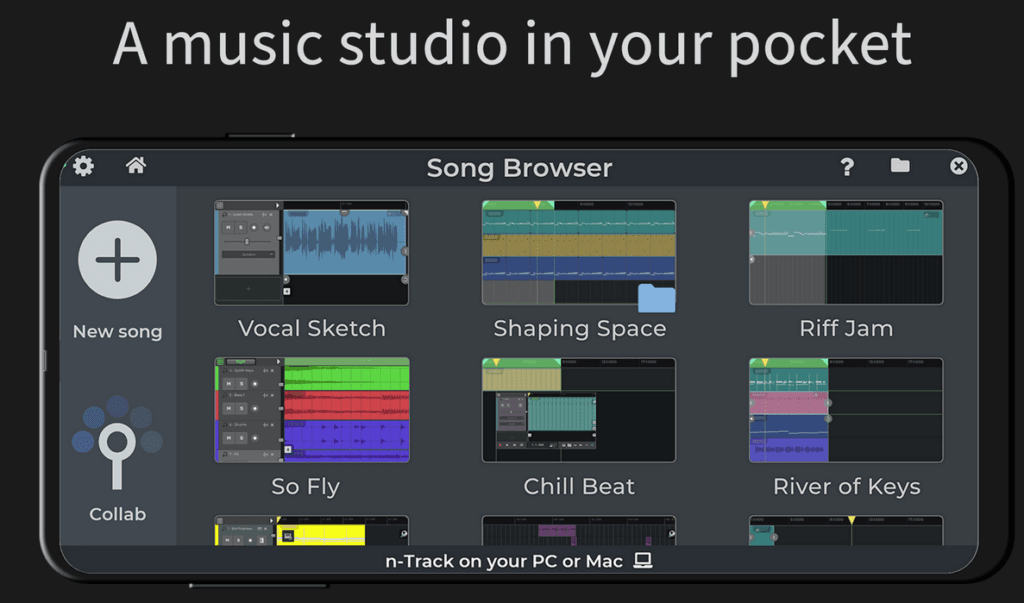This screenshot has width=1024, height=603.
Task: Close the Song Browser with the X icon
Action: (959, 166)
